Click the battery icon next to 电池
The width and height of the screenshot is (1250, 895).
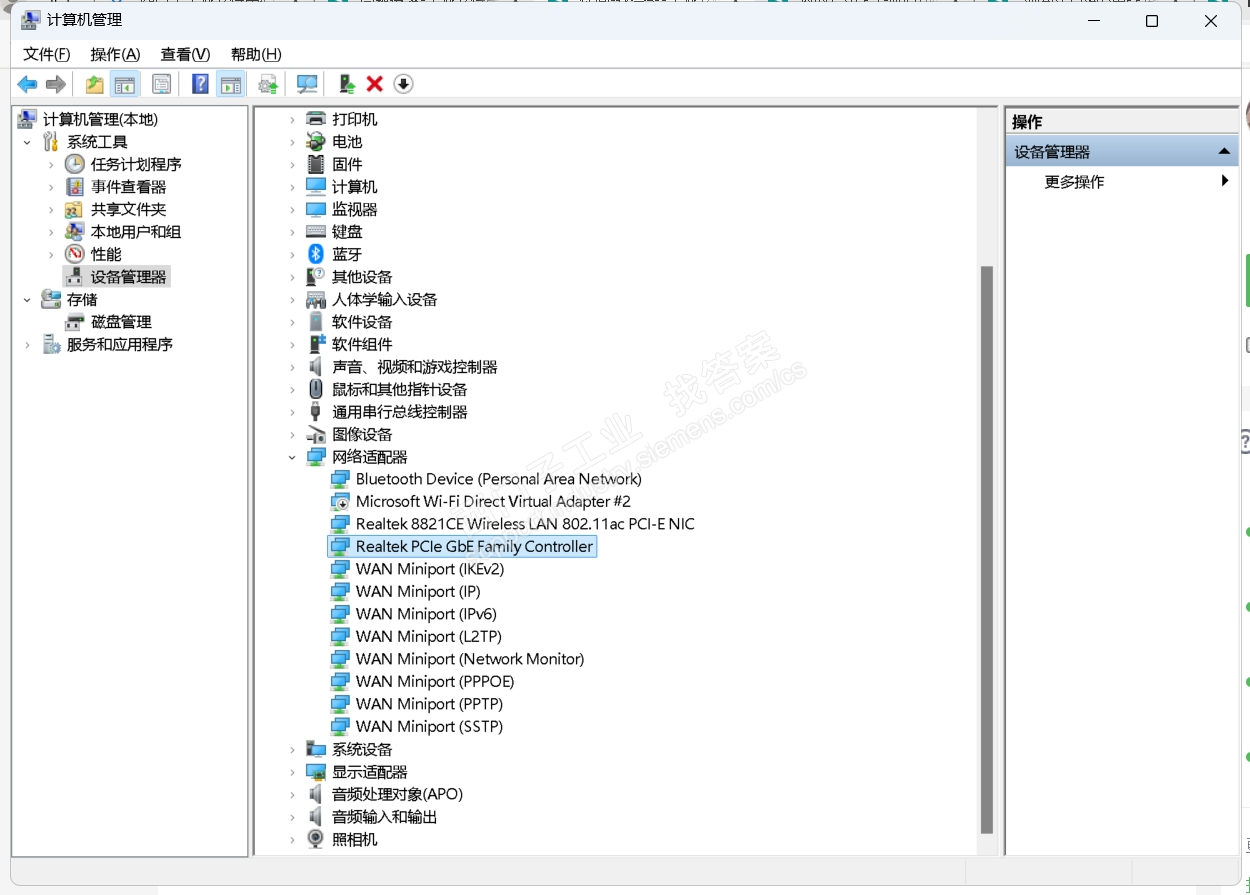point(316,141)
